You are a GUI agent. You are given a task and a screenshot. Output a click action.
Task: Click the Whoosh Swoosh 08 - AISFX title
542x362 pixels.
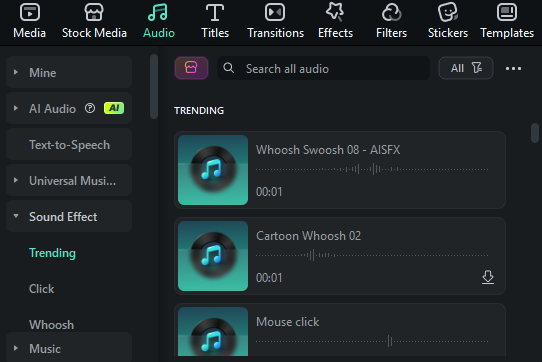pyautogui.click(x=328, y=150)
